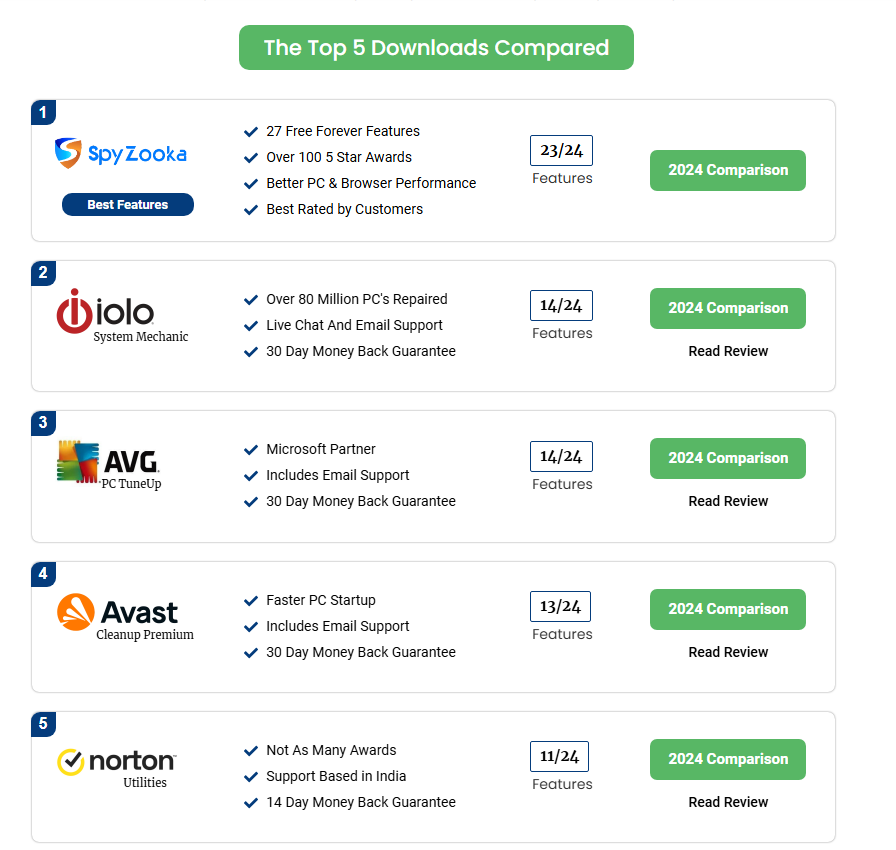This screenshot has height=850, width=896.
Task: Click the 11/24 features score box
Action: tap(561, 756)
